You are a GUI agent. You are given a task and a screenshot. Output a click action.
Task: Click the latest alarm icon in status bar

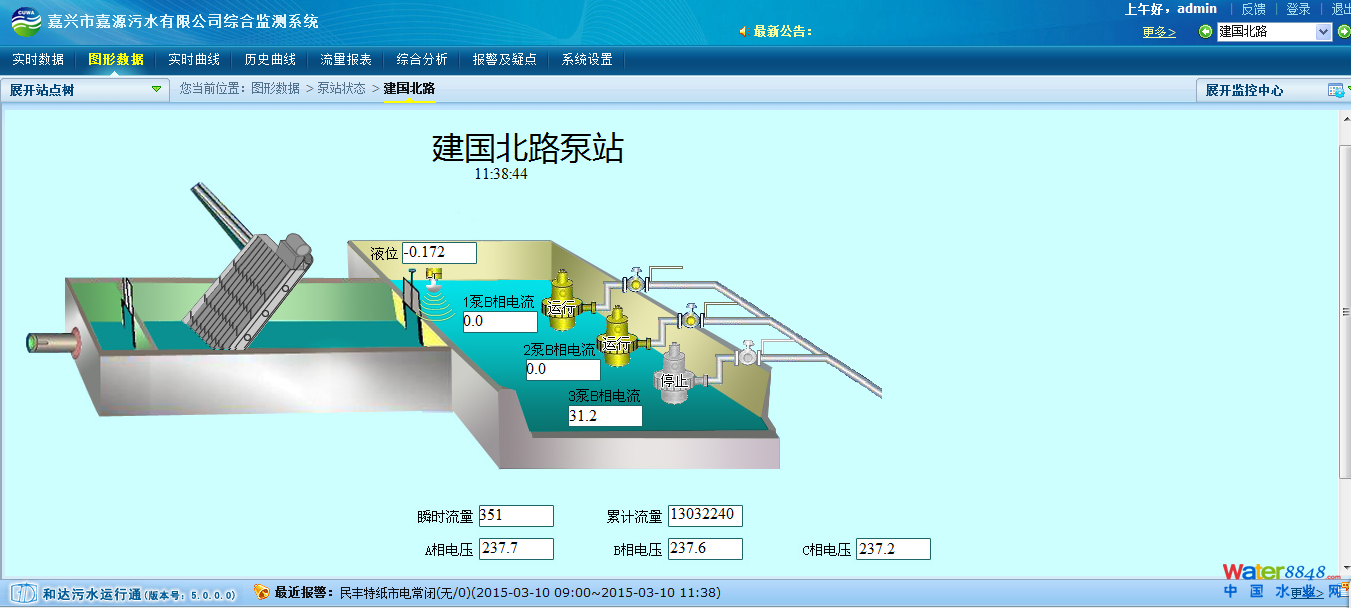[x=261, y=592]
